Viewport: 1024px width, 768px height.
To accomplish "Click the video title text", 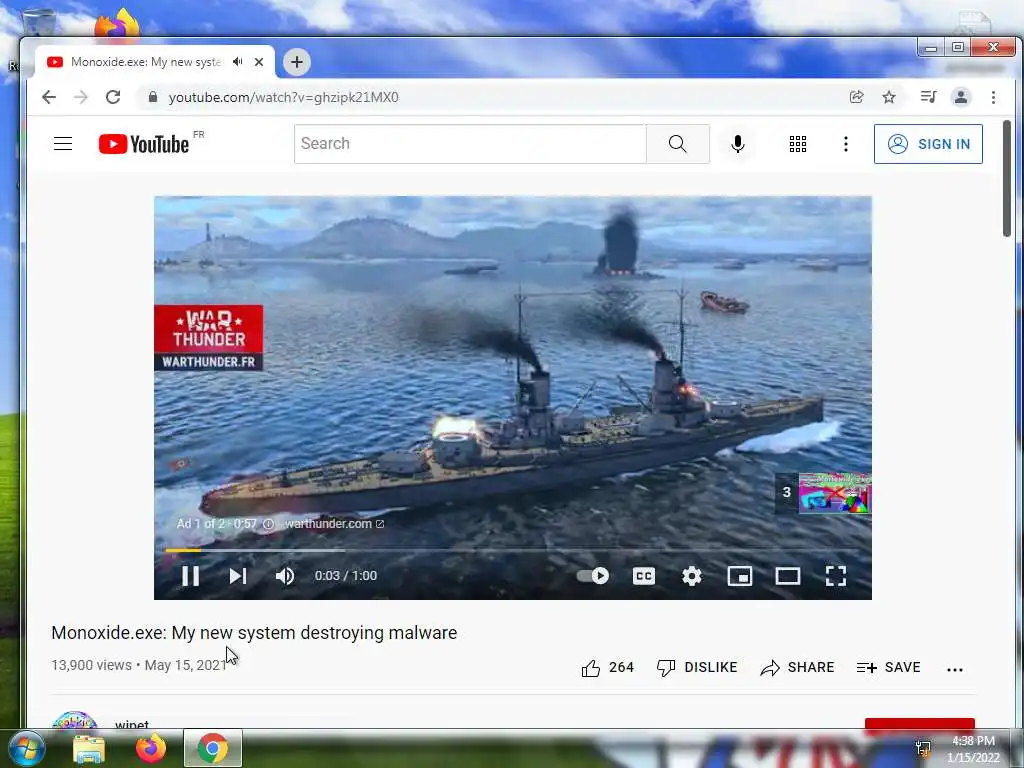I will click(x=254, y=633).
